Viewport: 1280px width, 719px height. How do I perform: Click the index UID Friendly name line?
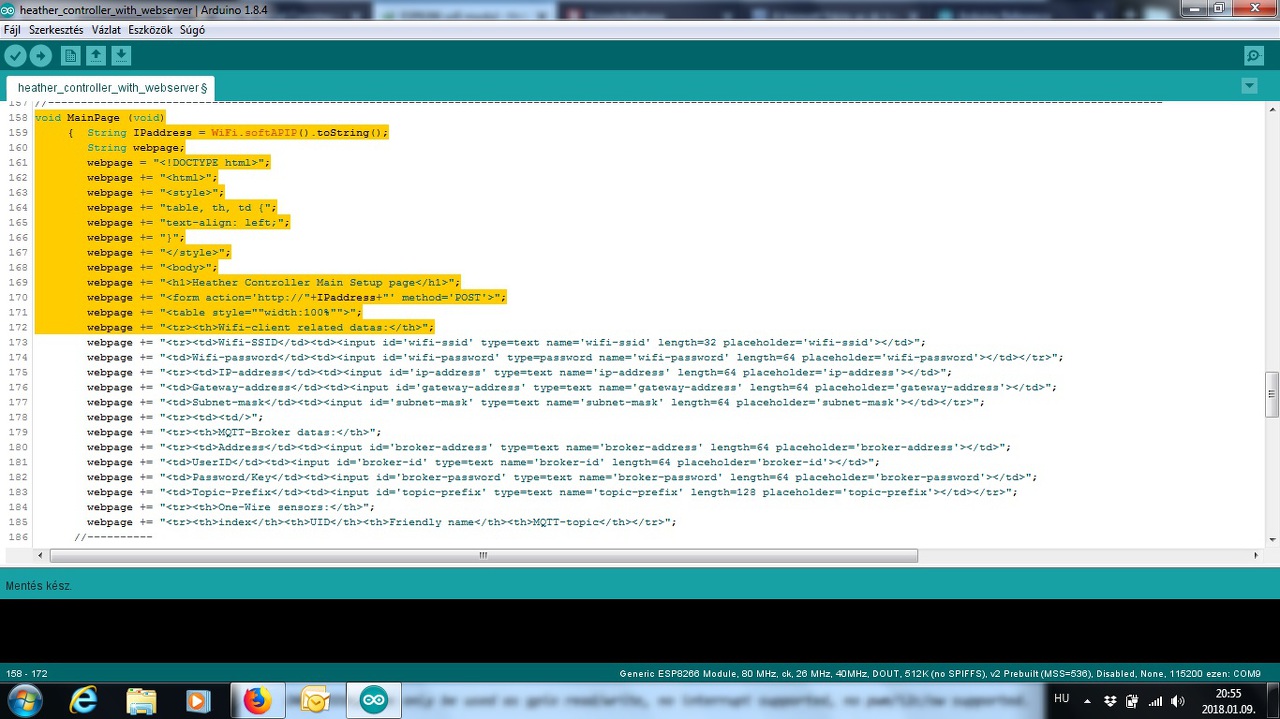coord(381,523)
